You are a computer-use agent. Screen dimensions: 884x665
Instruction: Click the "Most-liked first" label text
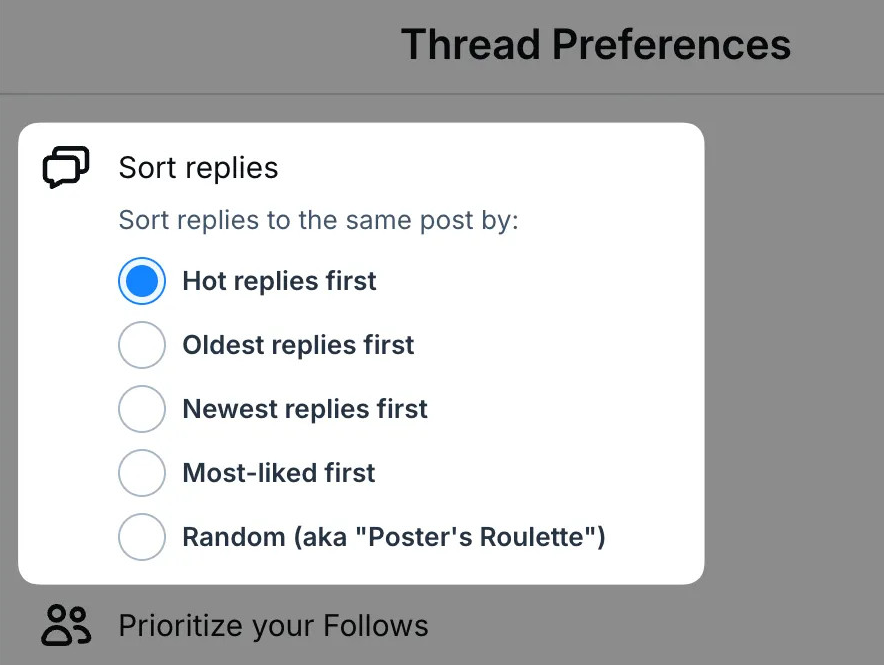pos(279,473)
